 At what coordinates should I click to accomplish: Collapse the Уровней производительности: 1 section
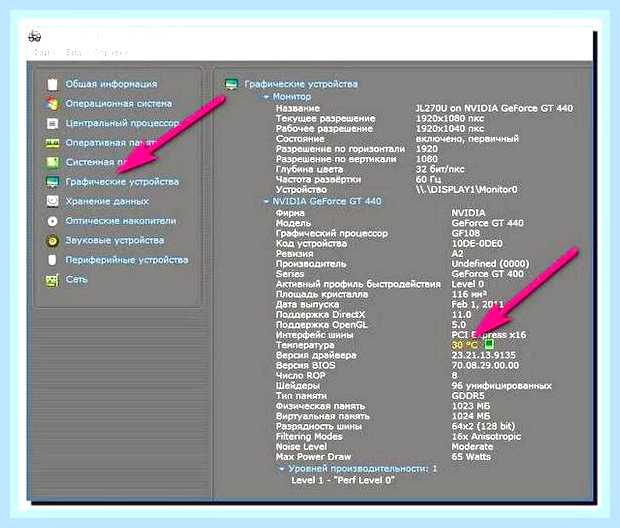pyautogui.click(x=282, y=469)
